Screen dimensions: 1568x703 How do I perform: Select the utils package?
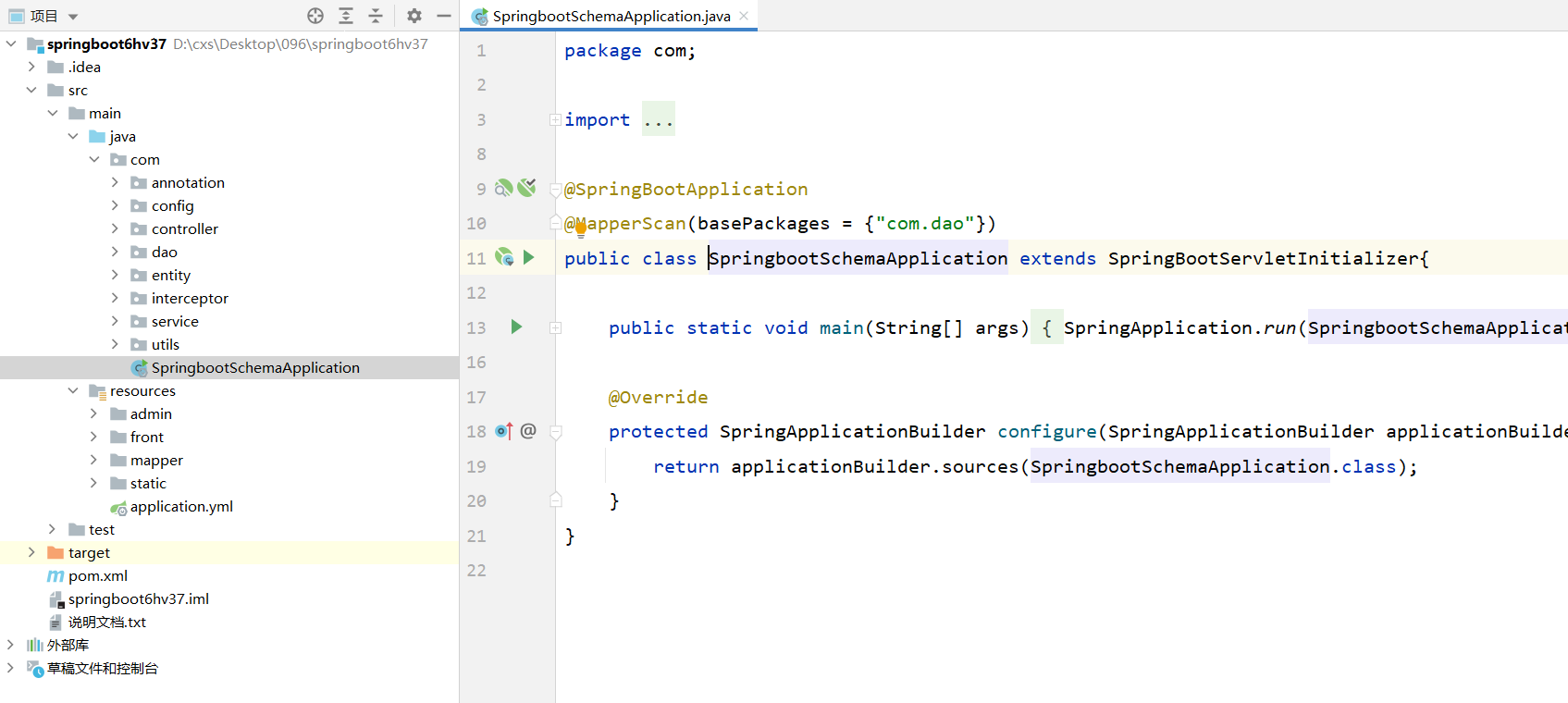coord(165,344)
